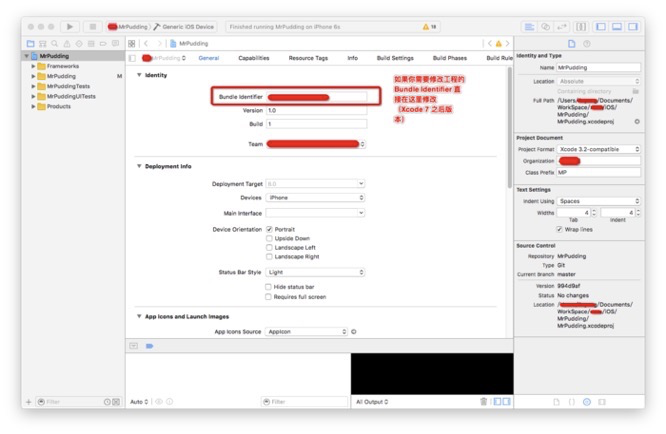Open the Indent Using dropdown
The height and width of the screenshot is (434, 666).
pos(598,201)
